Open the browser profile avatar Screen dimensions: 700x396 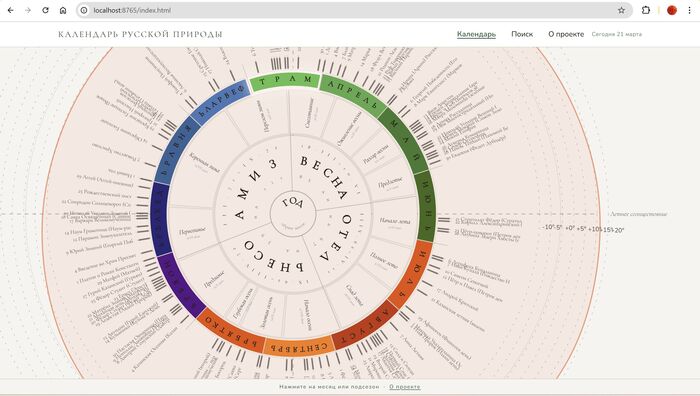tap(671, 10)
